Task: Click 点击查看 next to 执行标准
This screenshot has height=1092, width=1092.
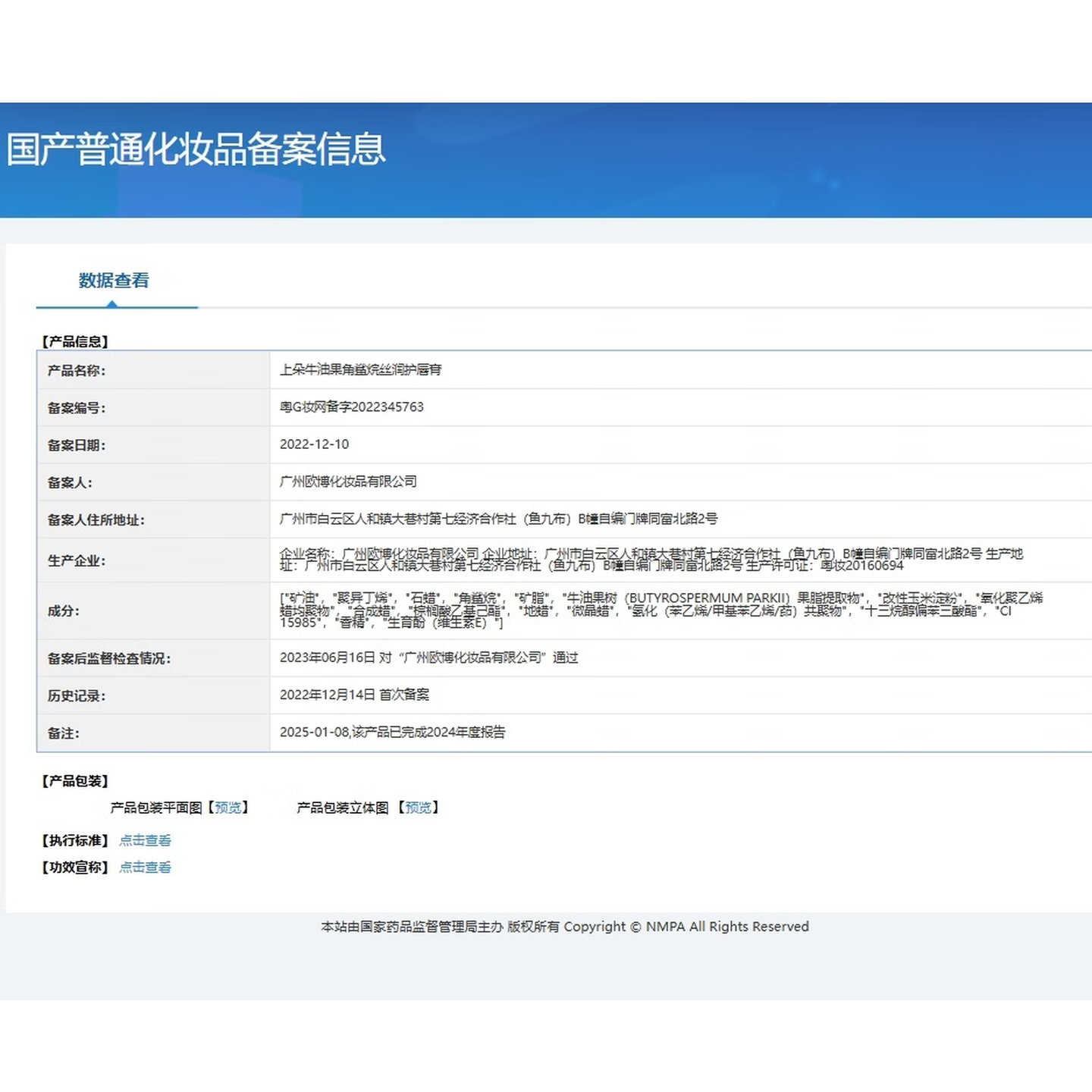Action: tap(145, 840)
